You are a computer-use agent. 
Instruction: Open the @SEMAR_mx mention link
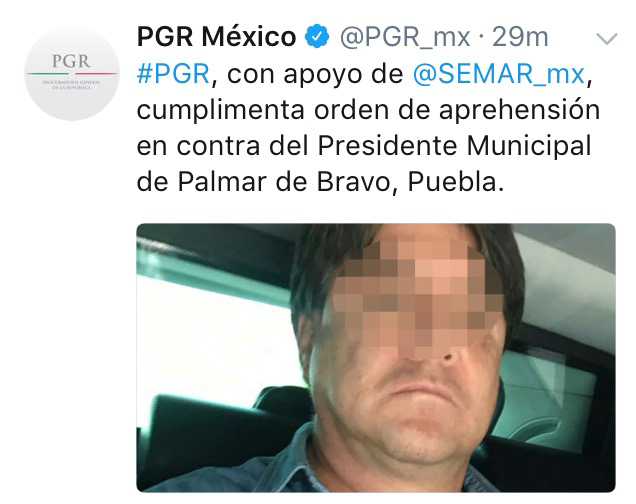click(498, 74)
